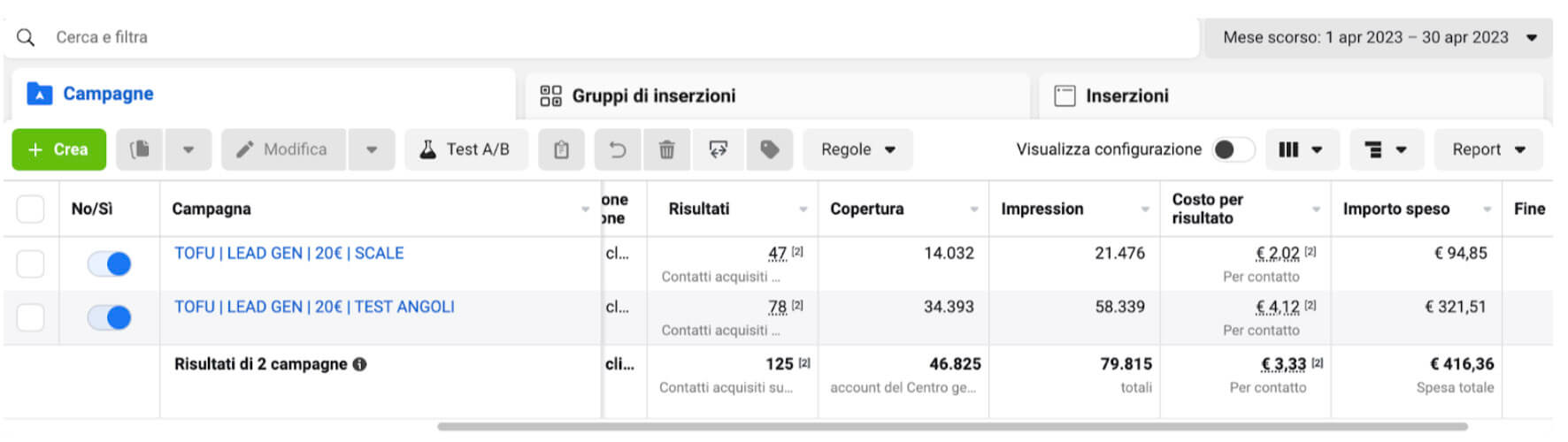This screenshot has height=442, width=1568.
Task: Toggle the TEST ANGOLI campaign switch
Action: [110, 317]
